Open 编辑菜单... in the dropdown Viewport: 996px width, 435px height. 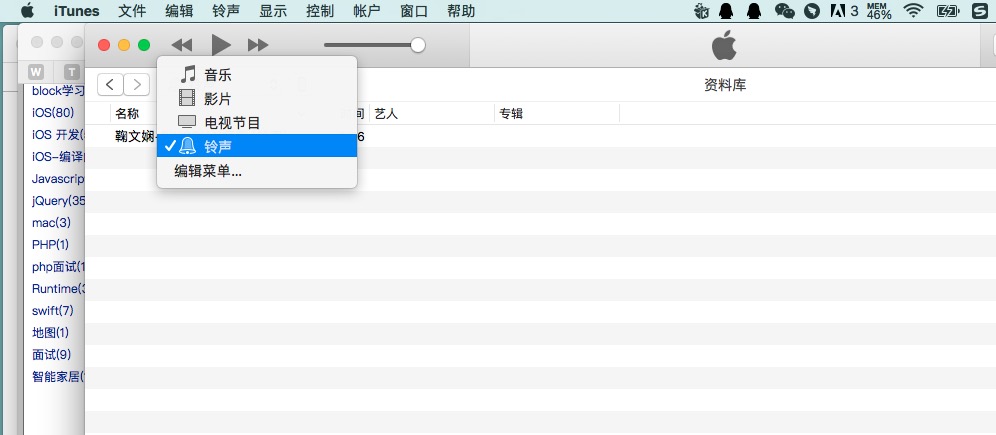click(257, 171)
